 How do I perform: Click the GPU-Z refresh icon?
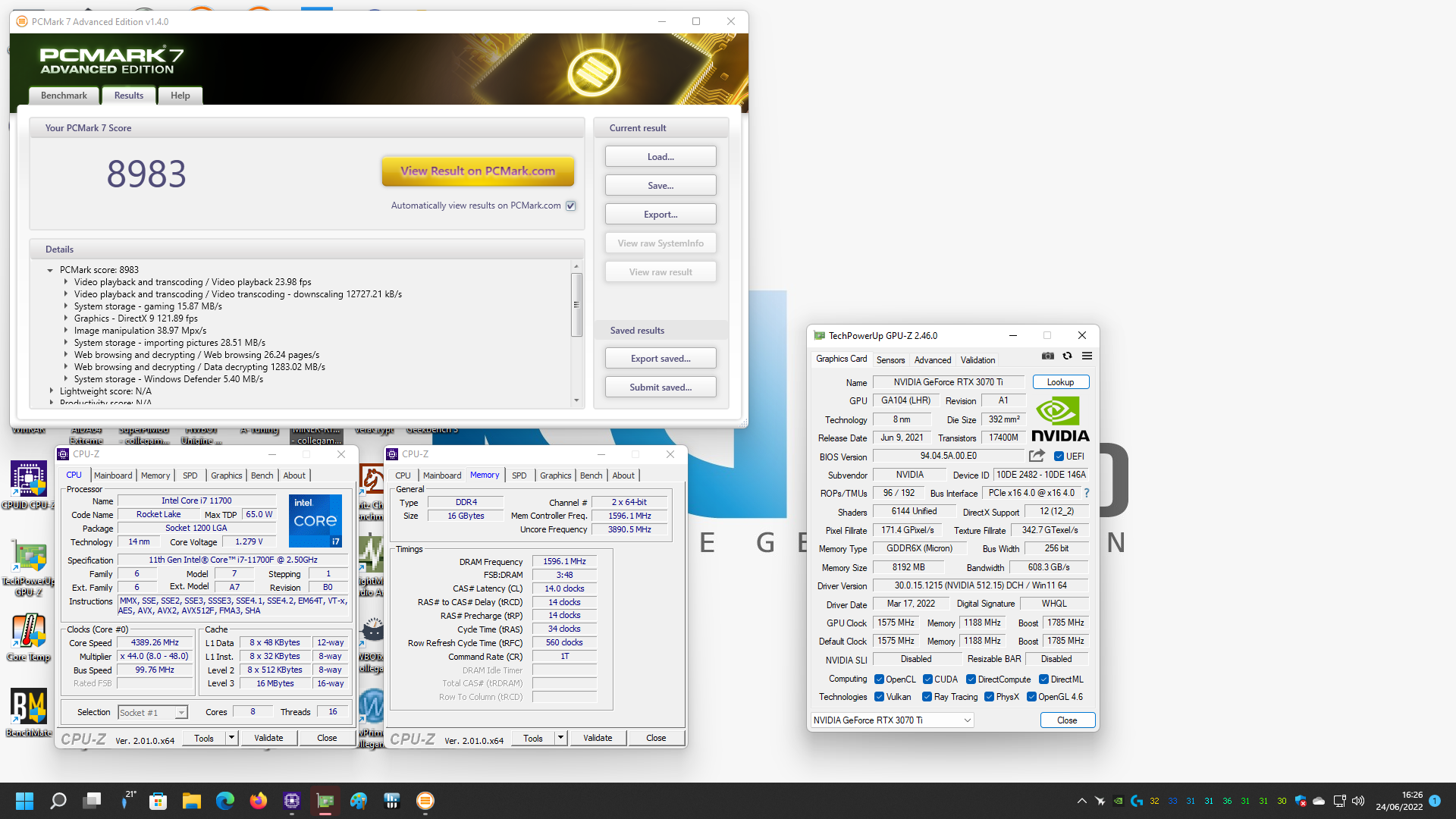[1067, 356]
